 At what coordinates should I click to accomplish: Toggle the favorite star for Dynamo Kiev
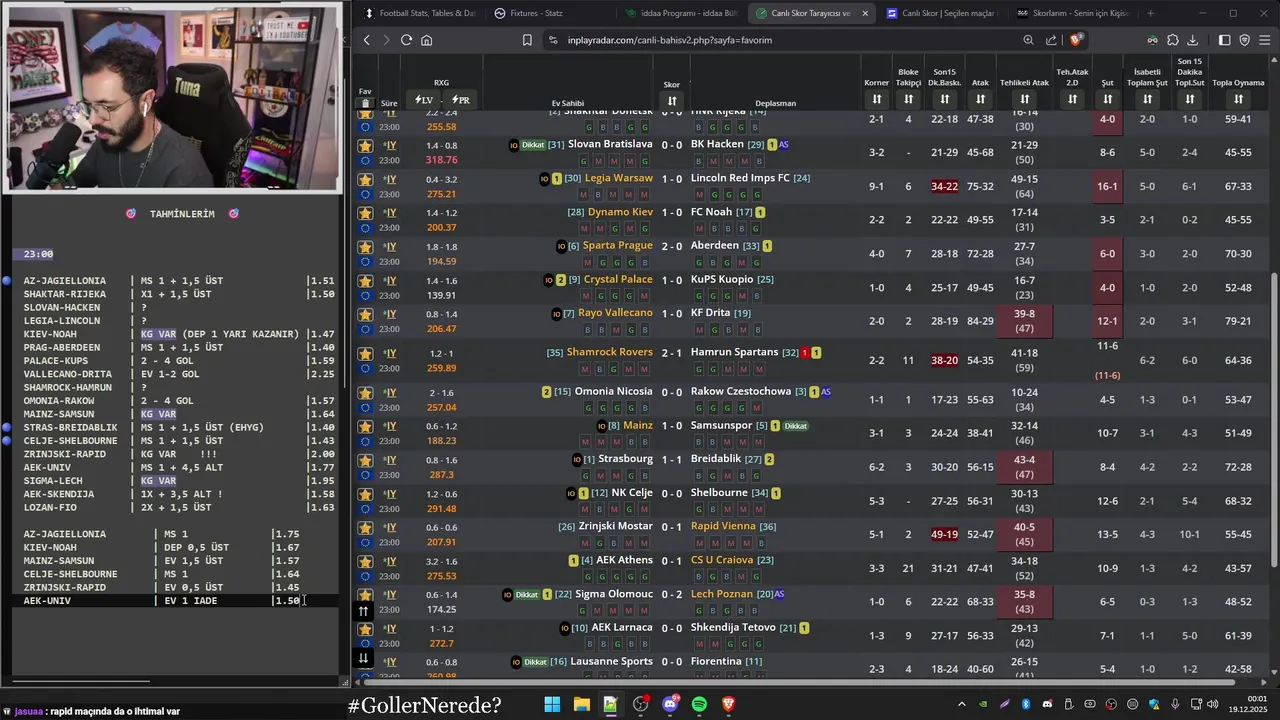(x=365, y=214)
